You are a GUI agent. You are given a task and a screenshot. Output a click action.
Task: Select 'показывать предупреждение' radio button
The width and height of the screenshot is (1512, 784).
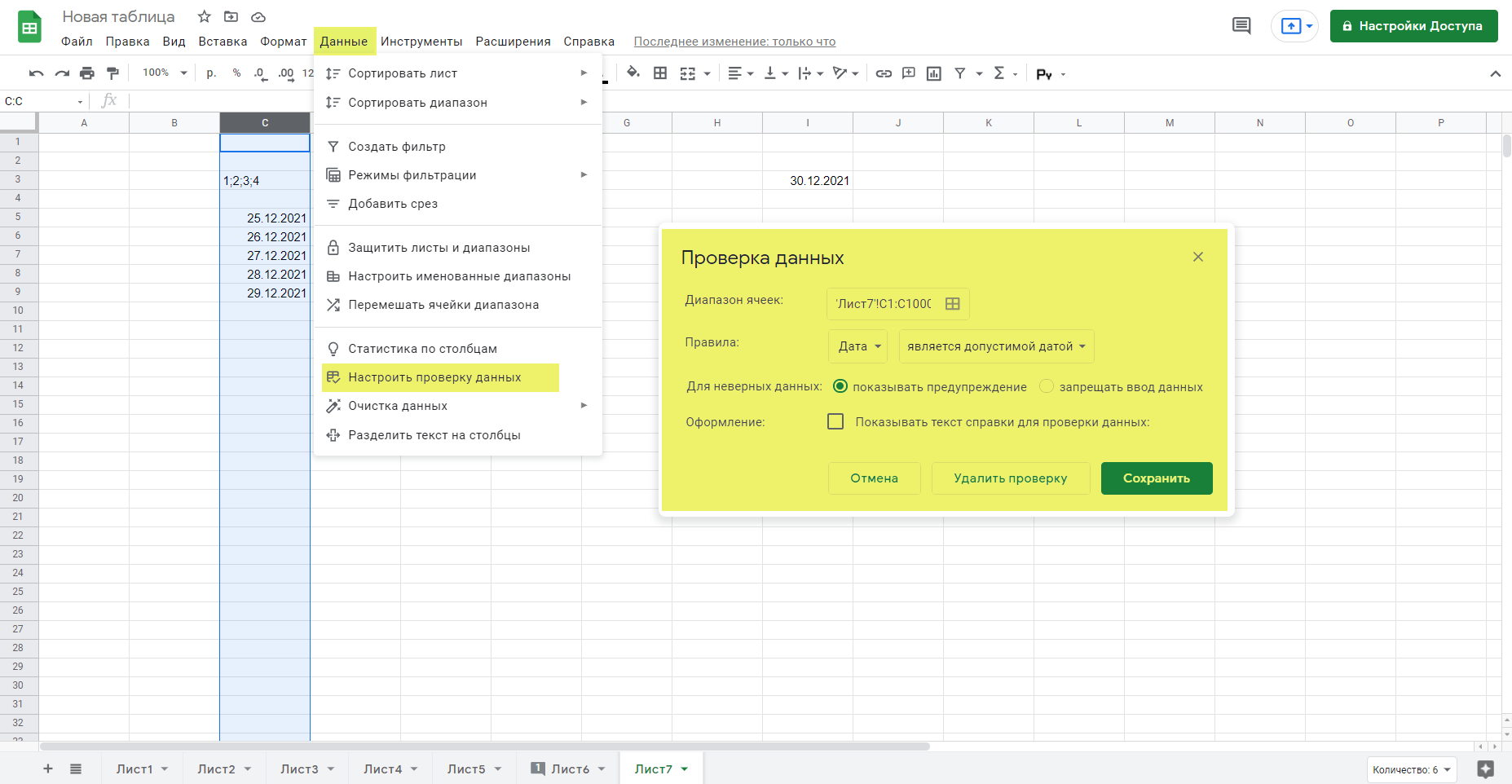tap(840, 386)
